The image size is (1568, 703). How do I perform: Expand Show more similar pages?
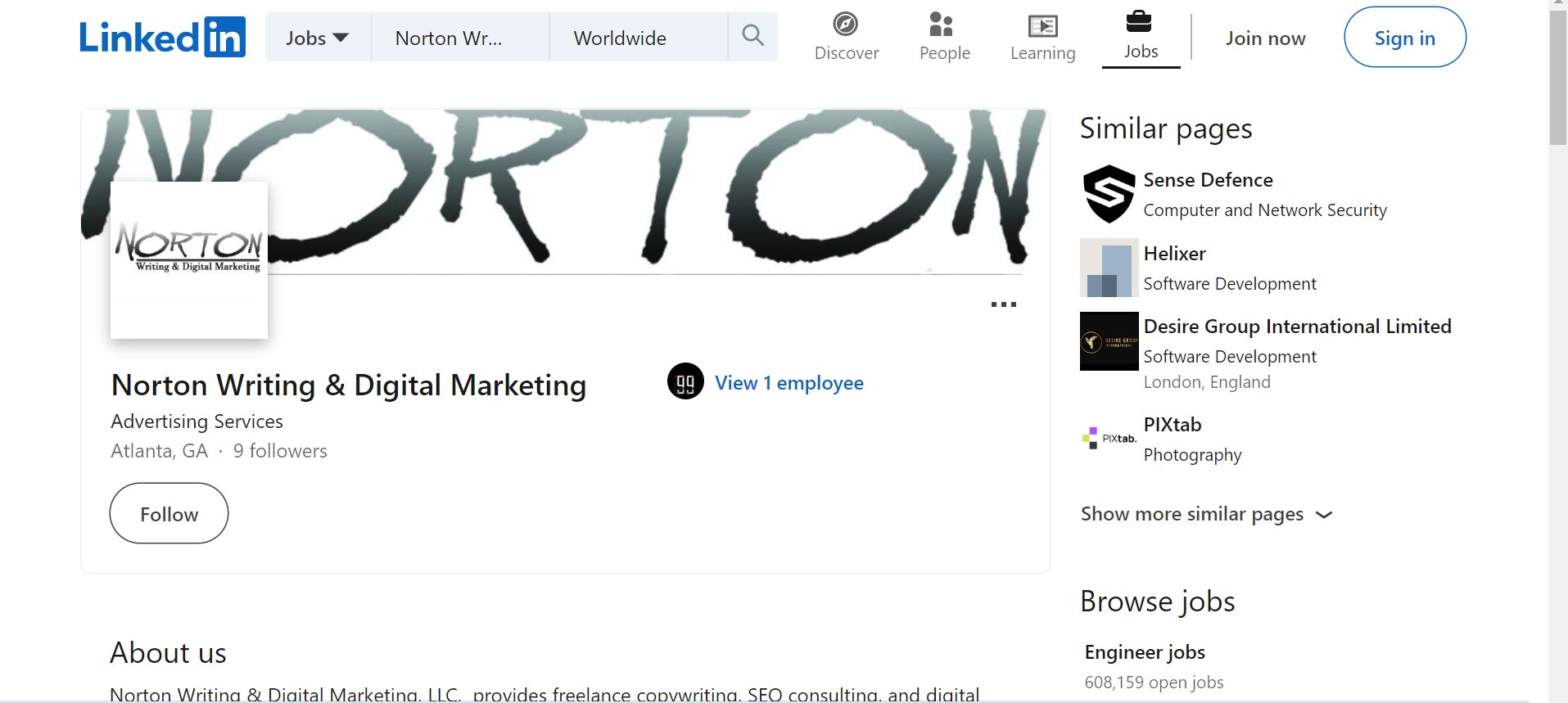coord(1206,514)
